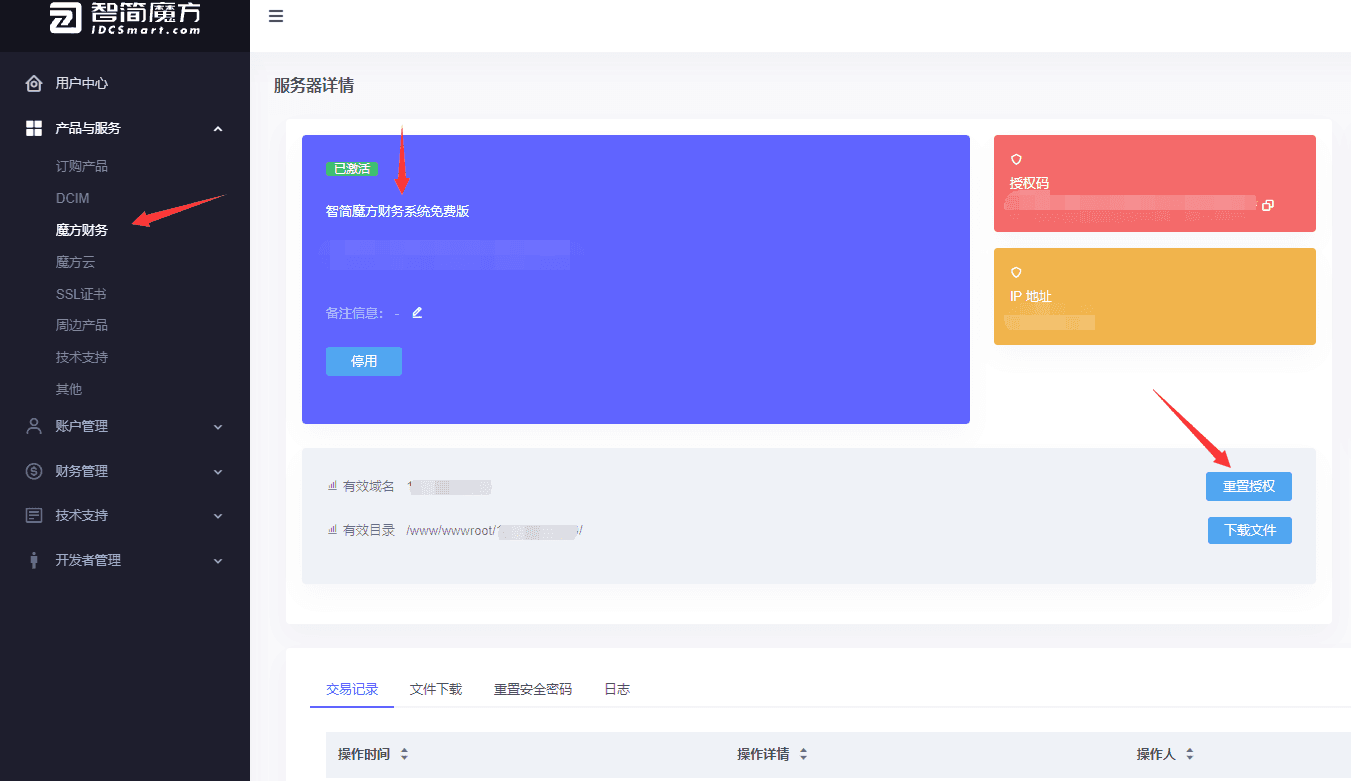This screenshot has width=1351, height=781.
Task: Click the IP 地址 label
Action: coord(1031,297)
